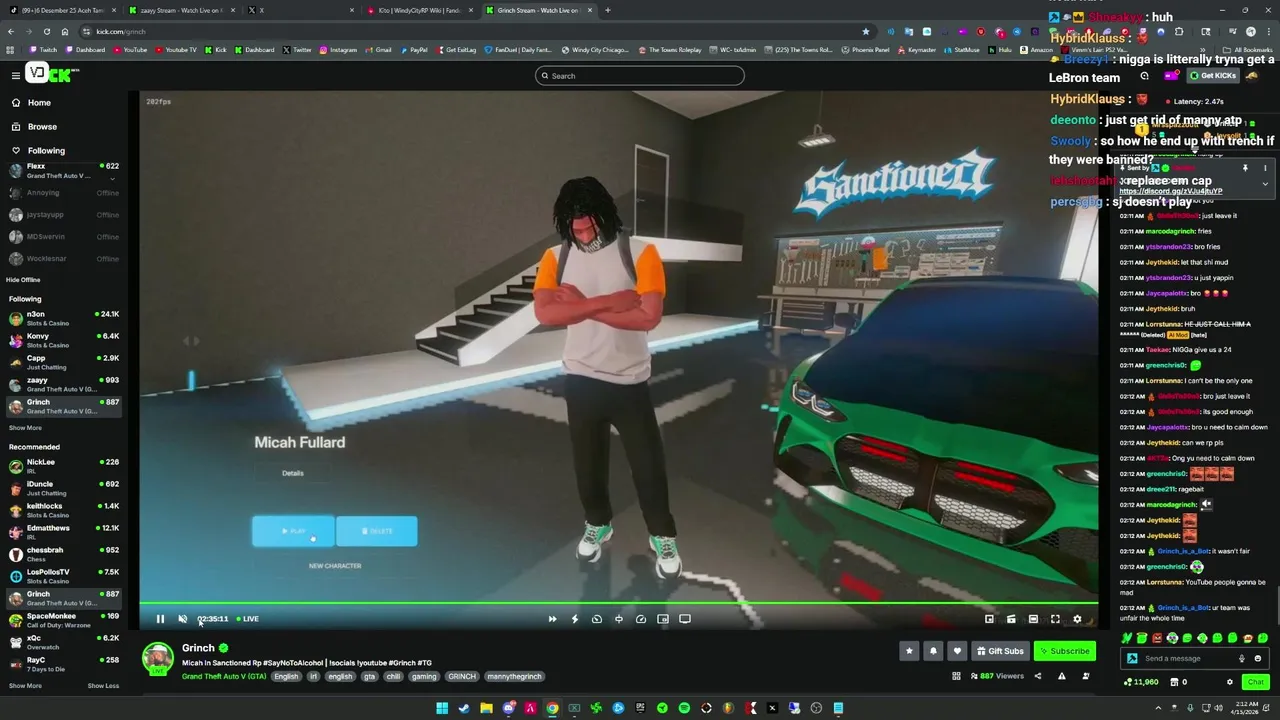Click the cast to screen icon

tap(685, 619)
